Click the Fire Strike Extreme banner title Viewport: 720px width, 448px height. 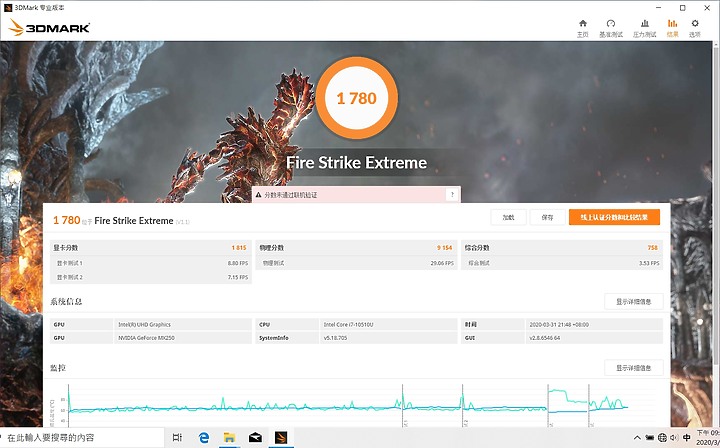[356, 162]
